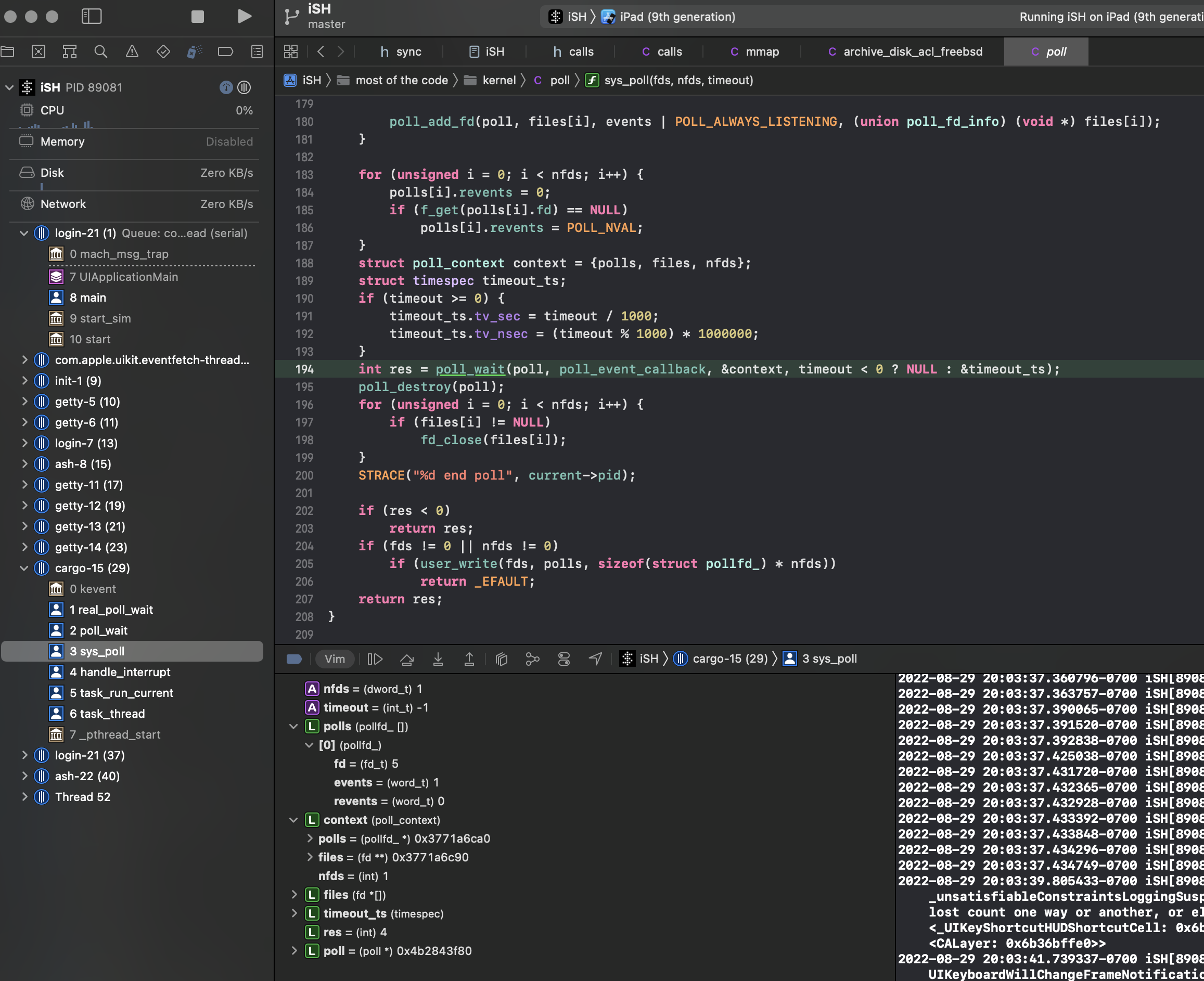Open the Source Control navigator
The height and width of the screenshot is (981, 1204).
click(x=39, y=52)
